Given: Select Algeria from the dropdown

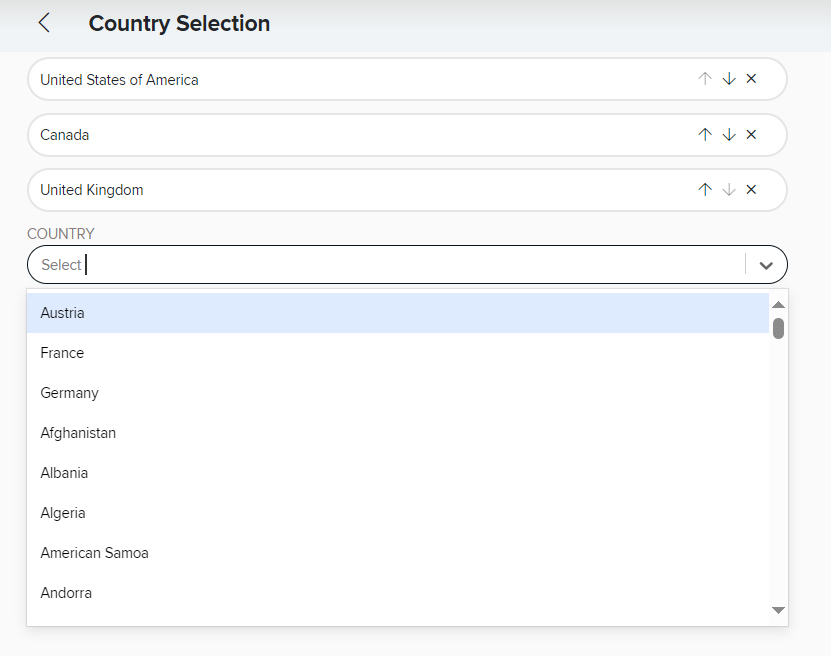Looking at the screenshot, I should [x=398, y=513].
